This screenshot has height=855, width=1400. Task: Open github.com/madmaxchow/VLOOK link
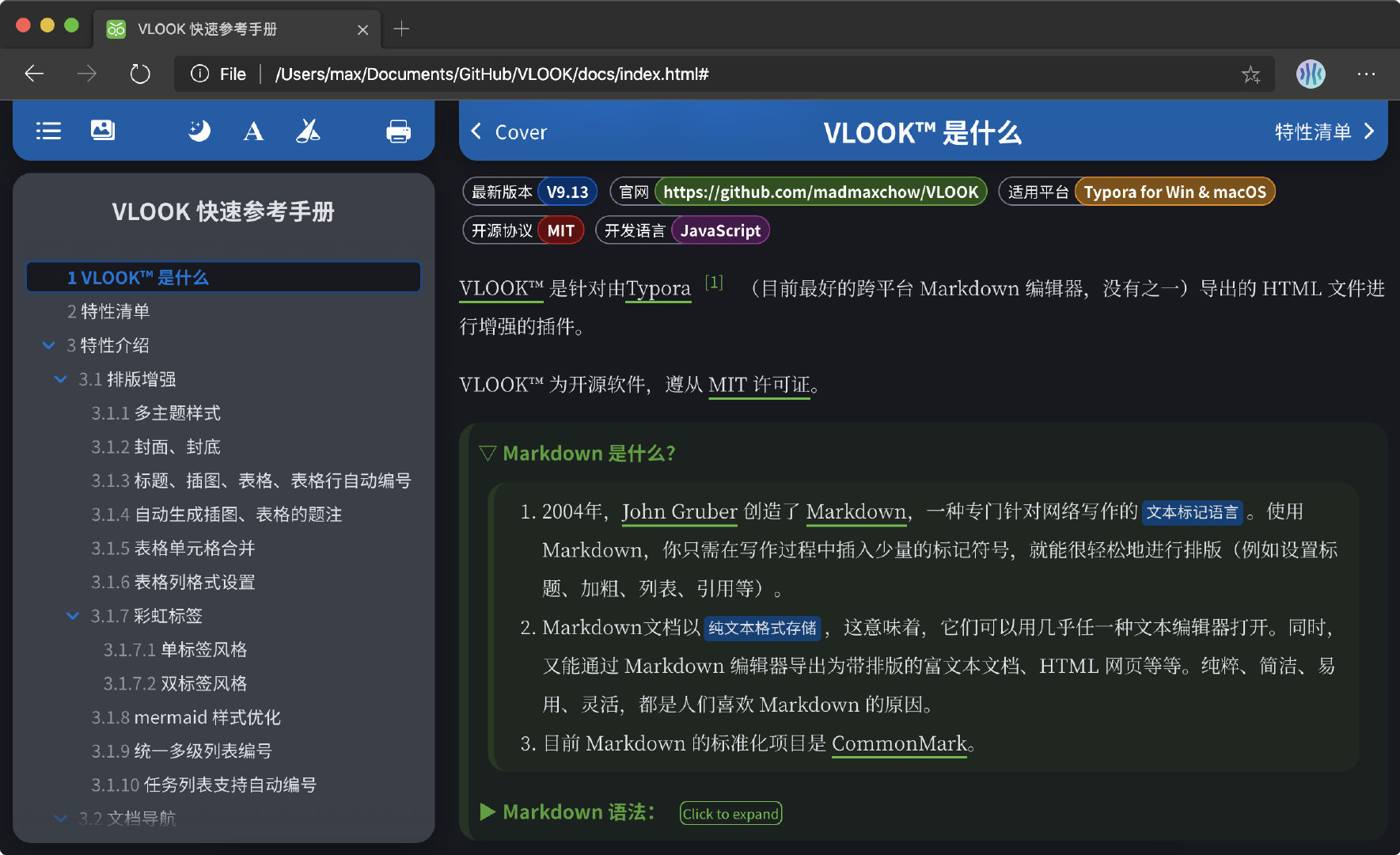(821, 192)
